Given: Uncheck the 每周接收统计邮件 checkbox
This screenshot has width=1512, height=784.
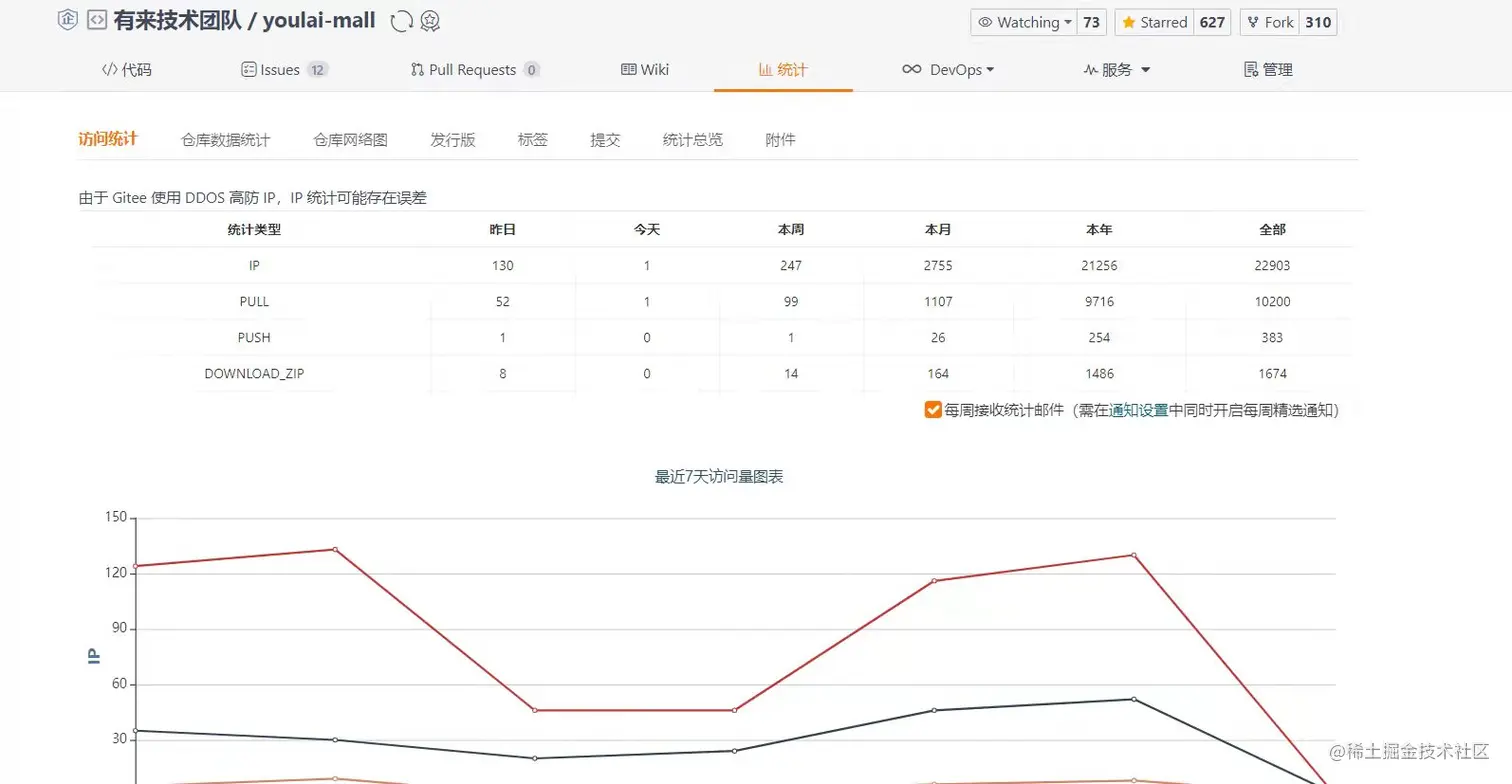Looking at the screenshot, I should 933,410.
